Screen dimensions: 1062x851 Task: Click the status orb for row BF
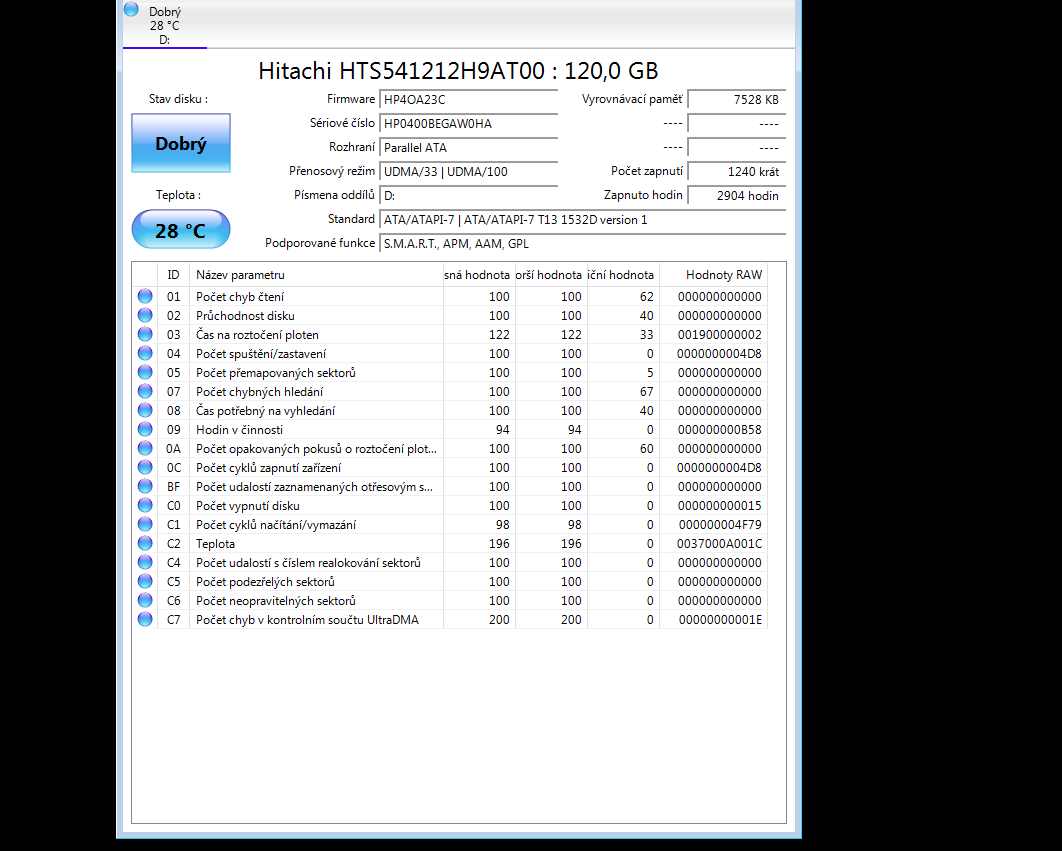click(145, 486)
